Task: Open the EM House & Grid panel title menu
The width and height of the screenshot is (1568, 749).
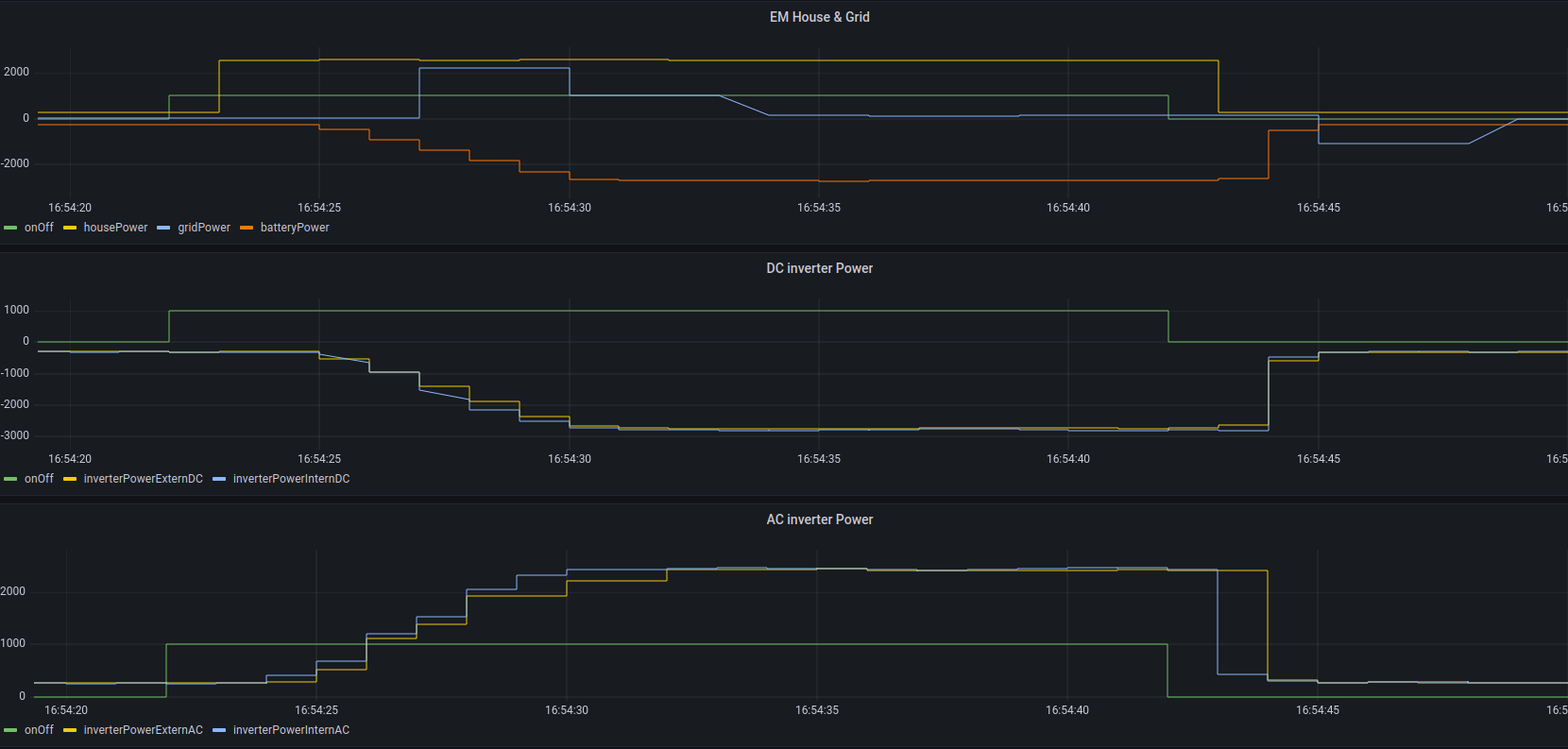Action: 819,17
